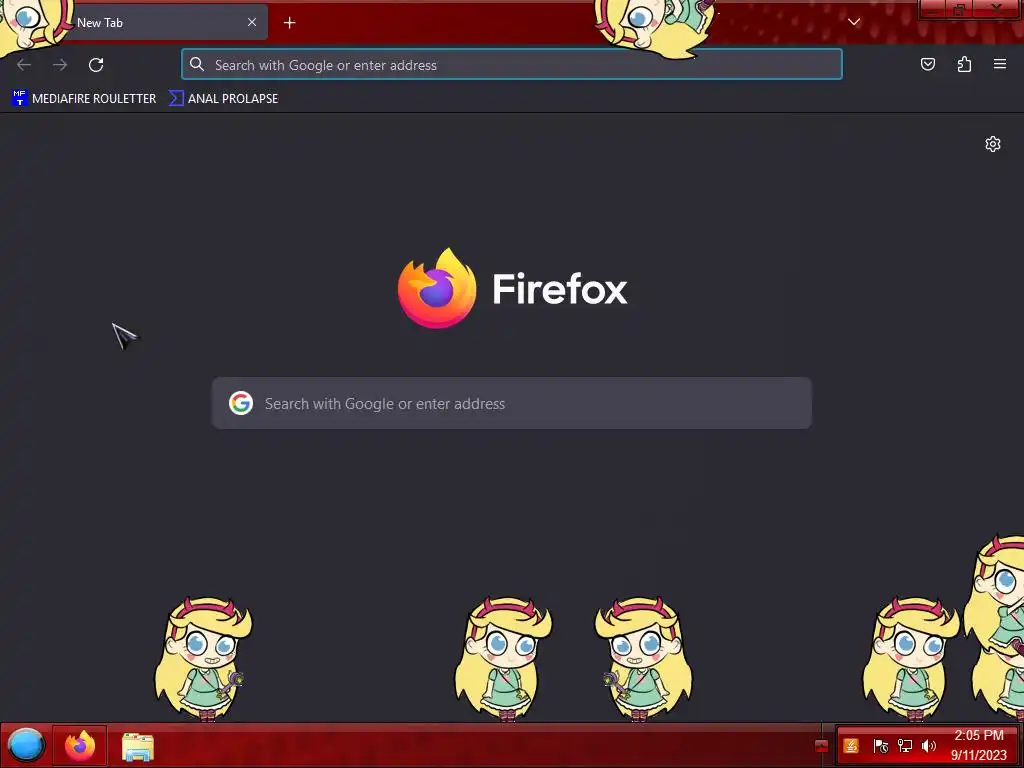The width and height of the screenshot is (1024, 768).
Task: Click the MFT bookmark favicon
Action: [20, 98]
